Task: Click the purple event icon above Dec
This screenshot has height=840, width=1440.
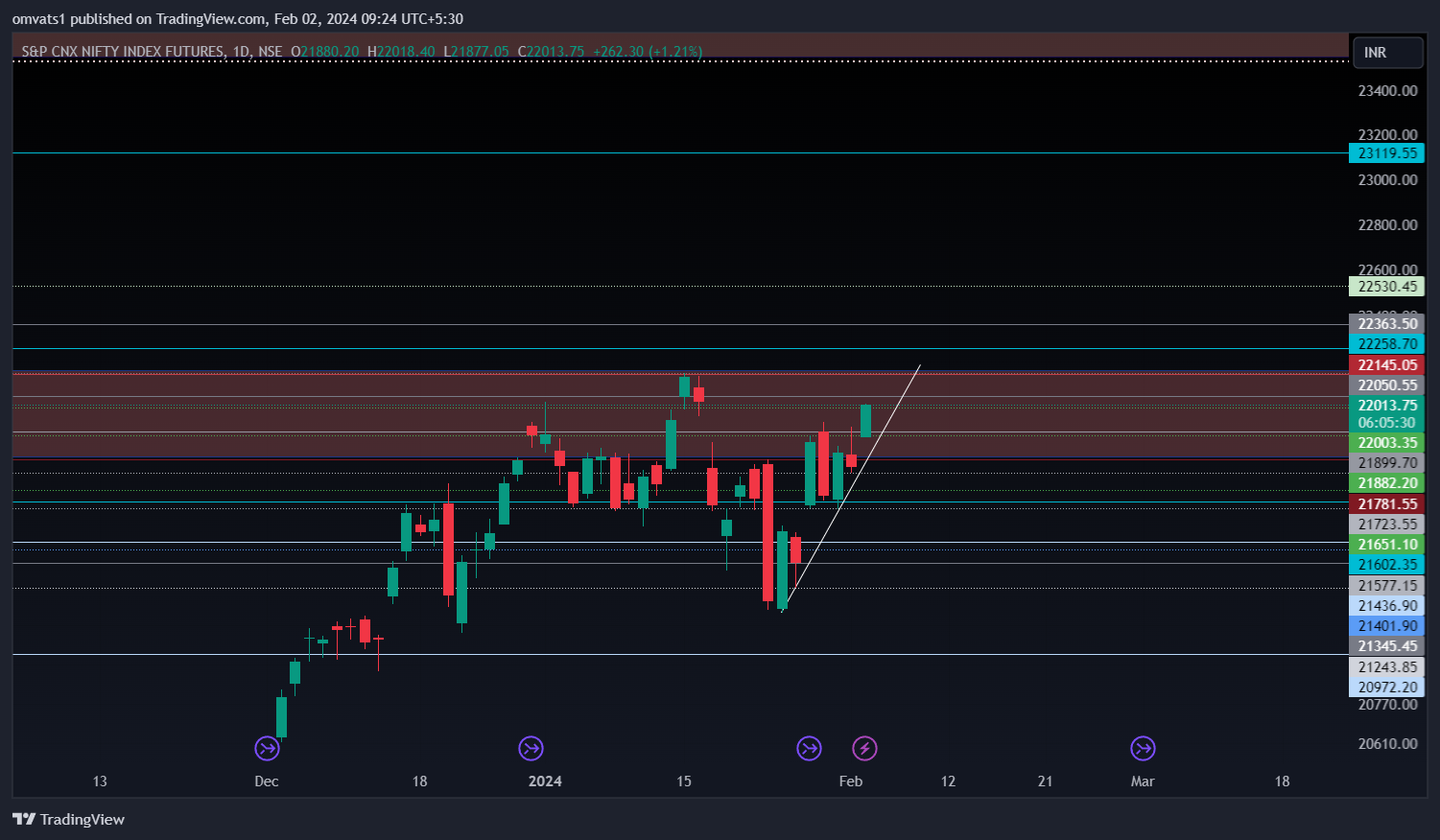Action: [x=267, y=748]
